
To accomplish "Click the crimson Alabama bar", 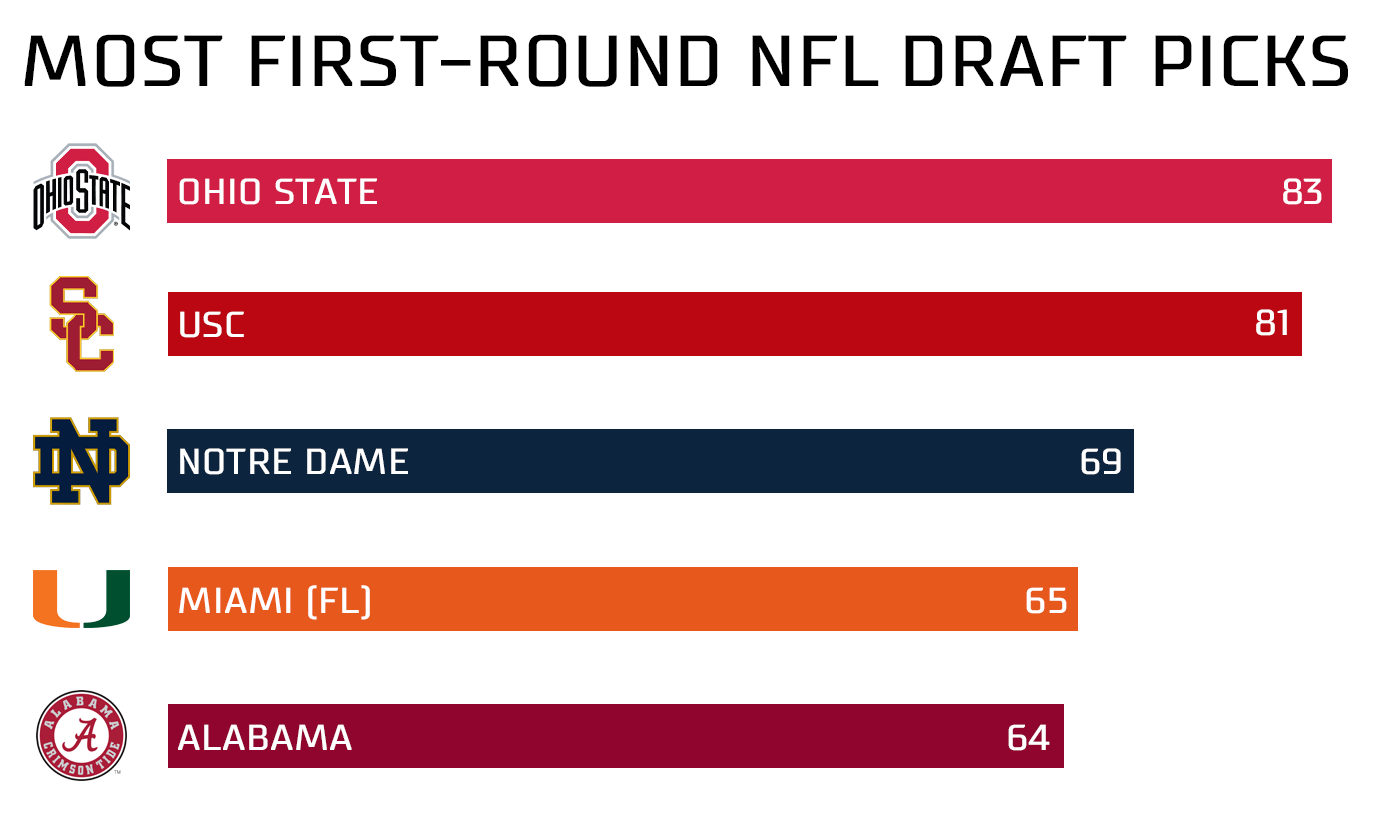I will 615,736.
